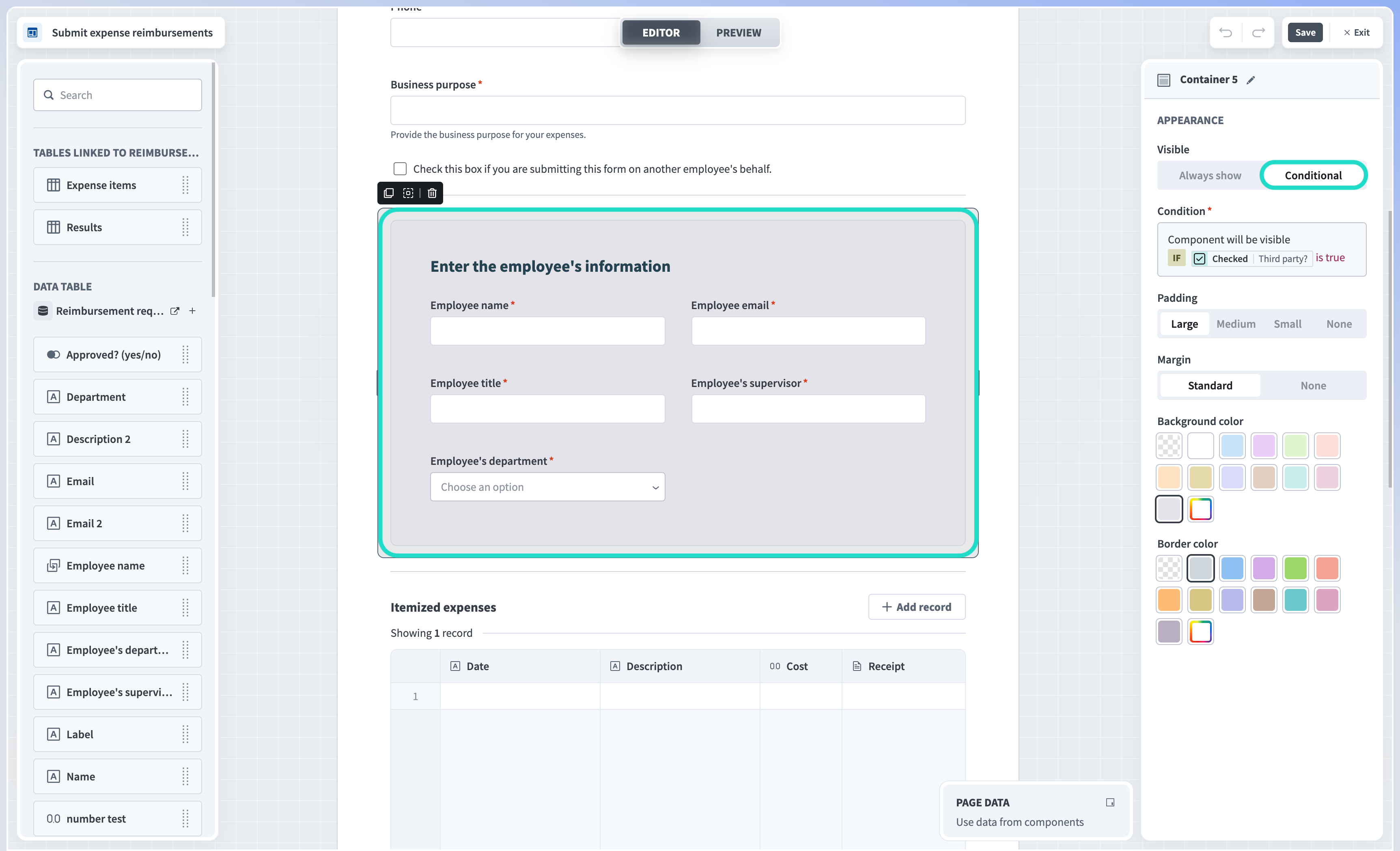
Task: Open Reimbursement requests table via external link icon
Action: pyautogui.click(x=175, y=311)
